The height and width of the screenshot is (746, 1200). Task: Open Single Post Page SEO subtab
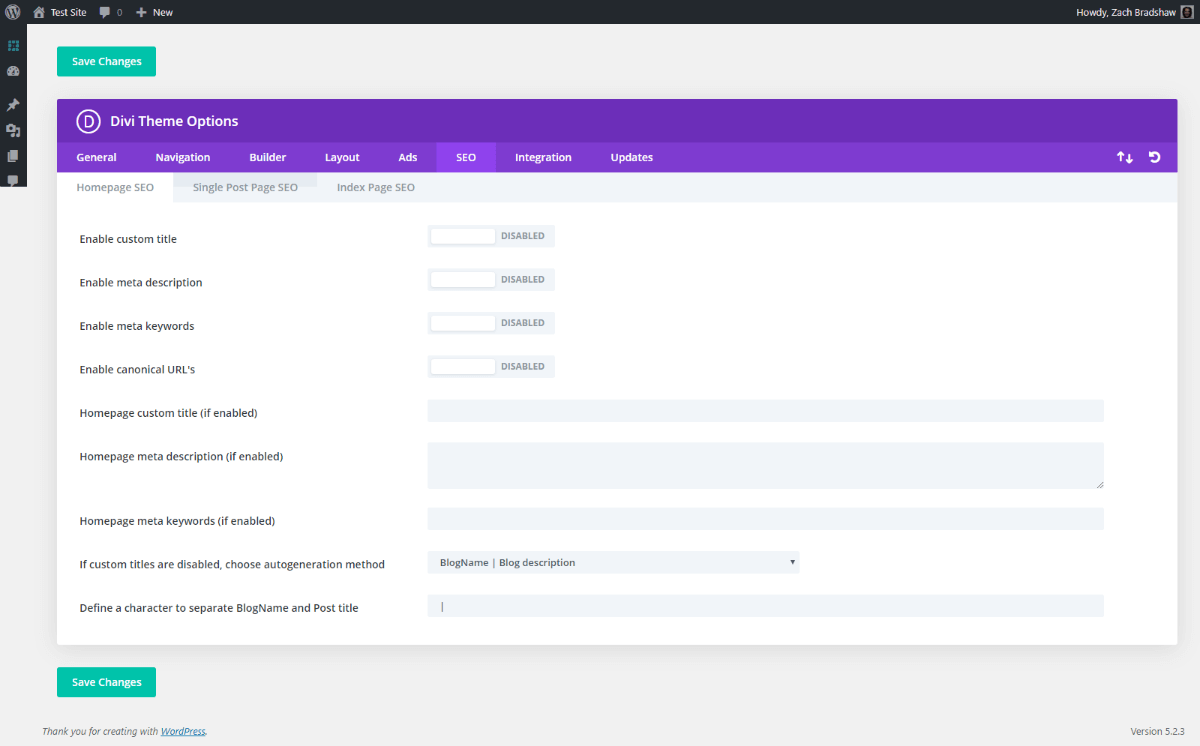[x=245, y=187]
